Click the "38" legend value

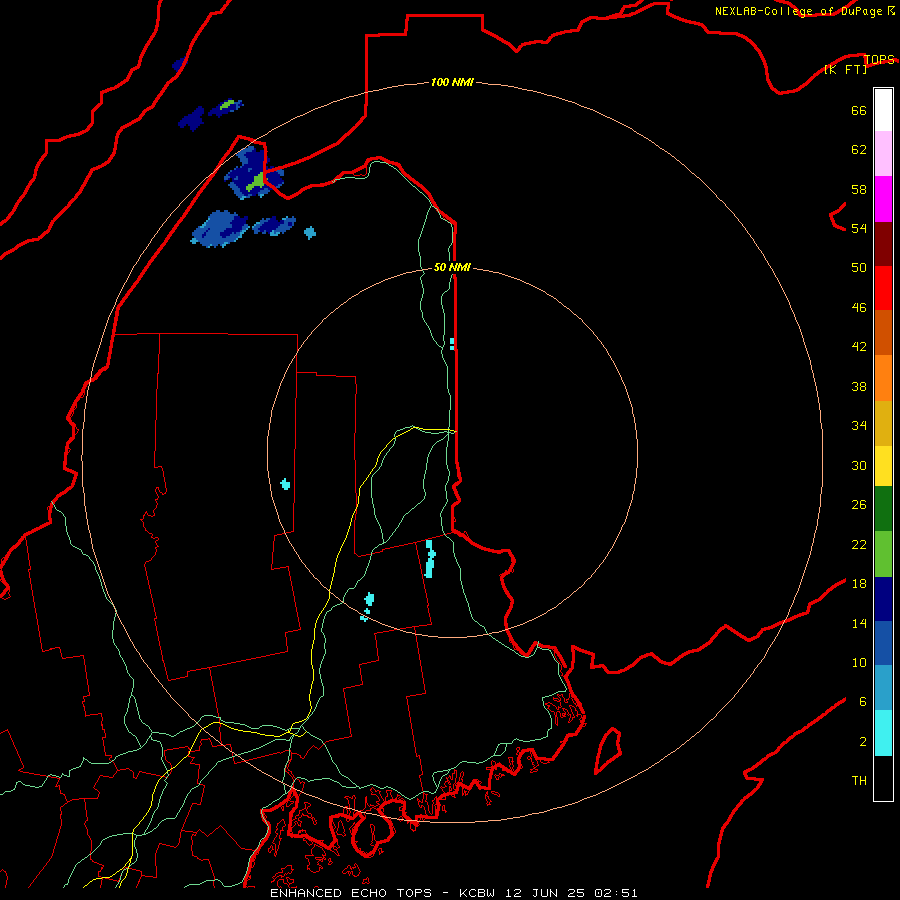859,386
